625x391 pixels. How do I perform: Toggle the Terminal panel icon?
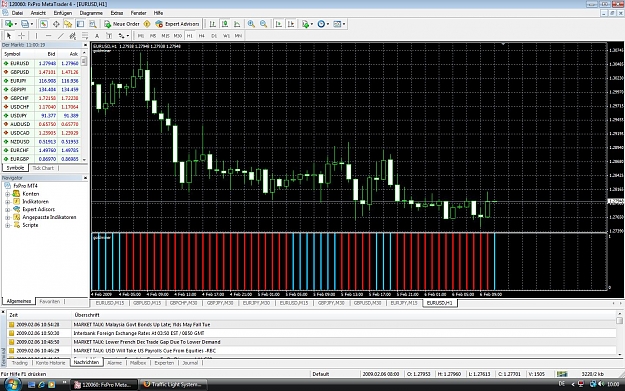click(80, 24)
